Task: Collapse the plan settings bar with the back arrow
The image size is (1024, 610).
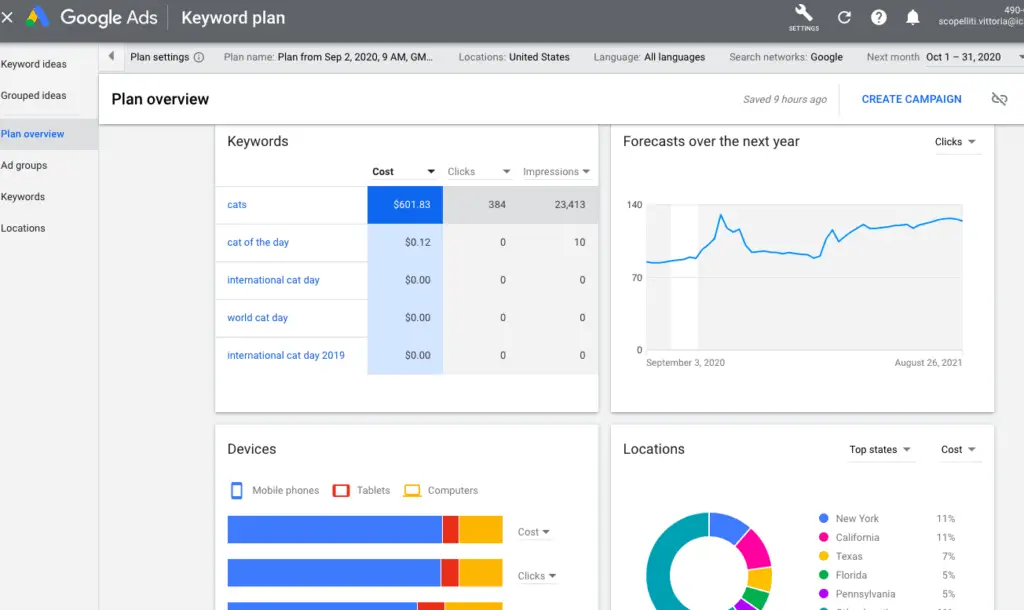Action: [x=111, y=56]
